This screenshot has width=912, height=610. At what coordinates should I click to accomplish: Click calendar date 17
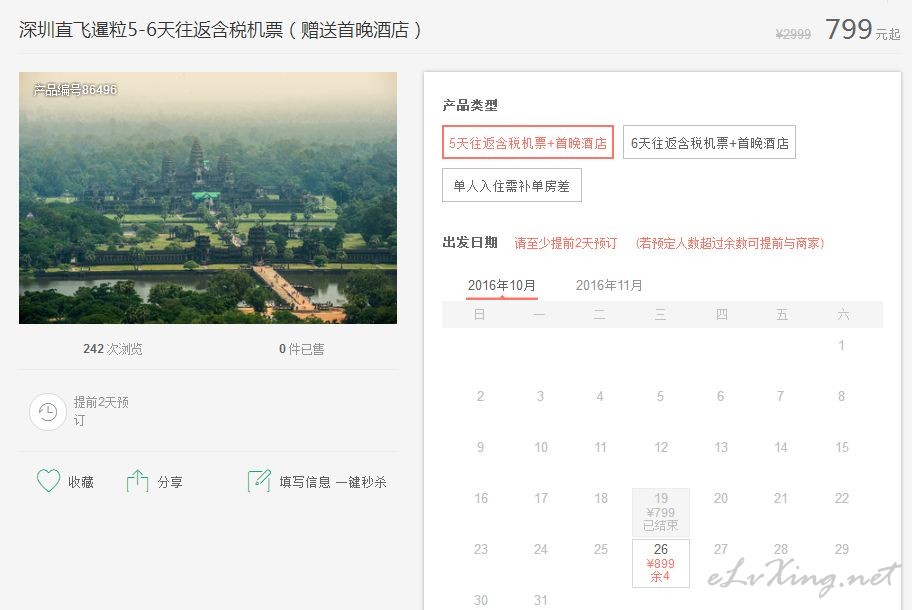tap(541, 498)
